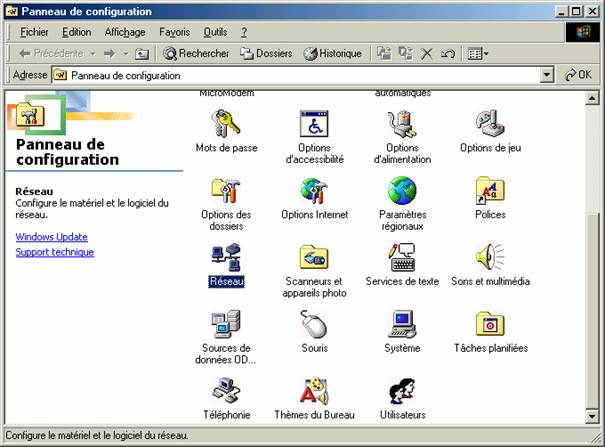Toggle the Dossiers folders pane button

pos(266,54)
